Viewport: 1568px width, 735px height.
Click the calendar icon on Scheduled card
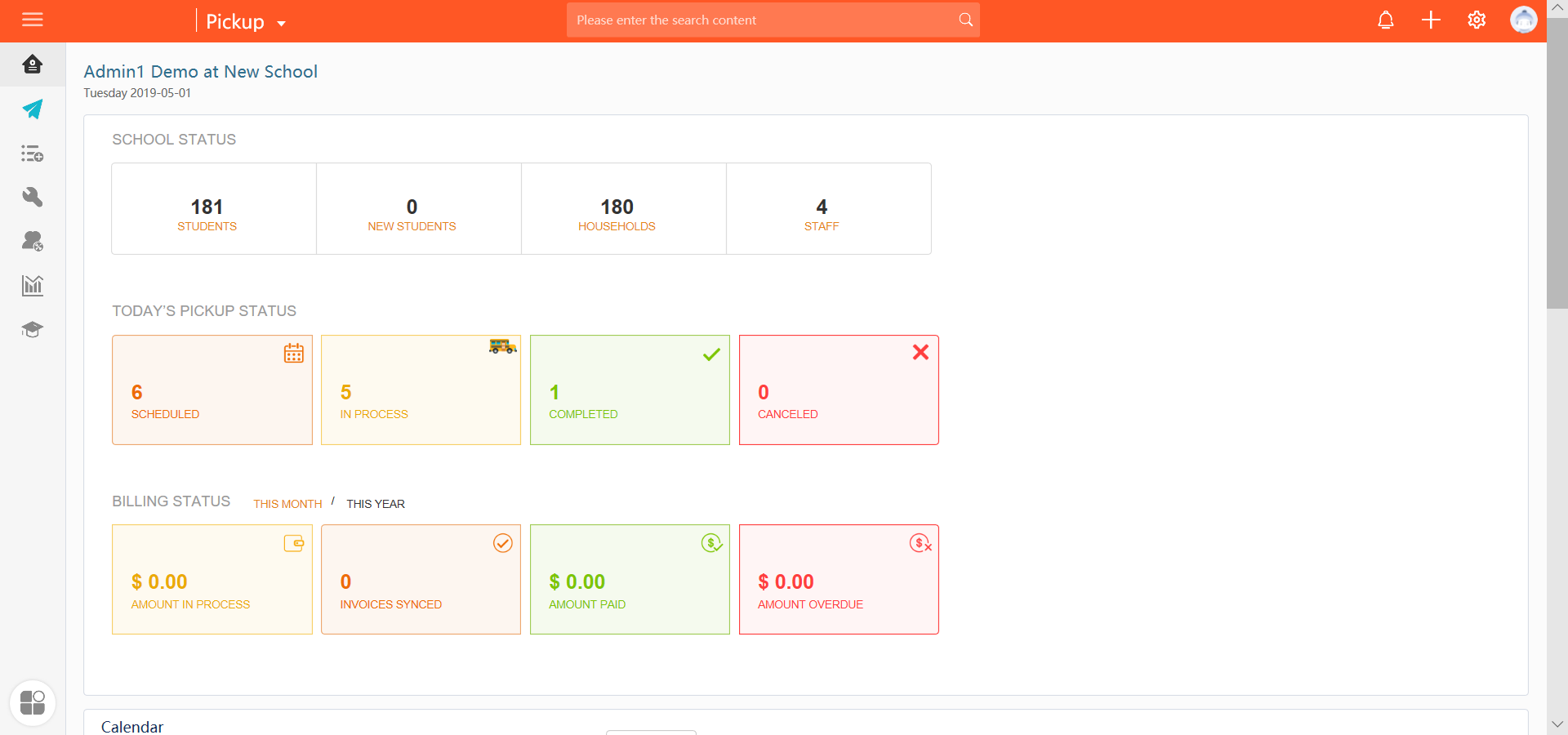tap(294, 353)
